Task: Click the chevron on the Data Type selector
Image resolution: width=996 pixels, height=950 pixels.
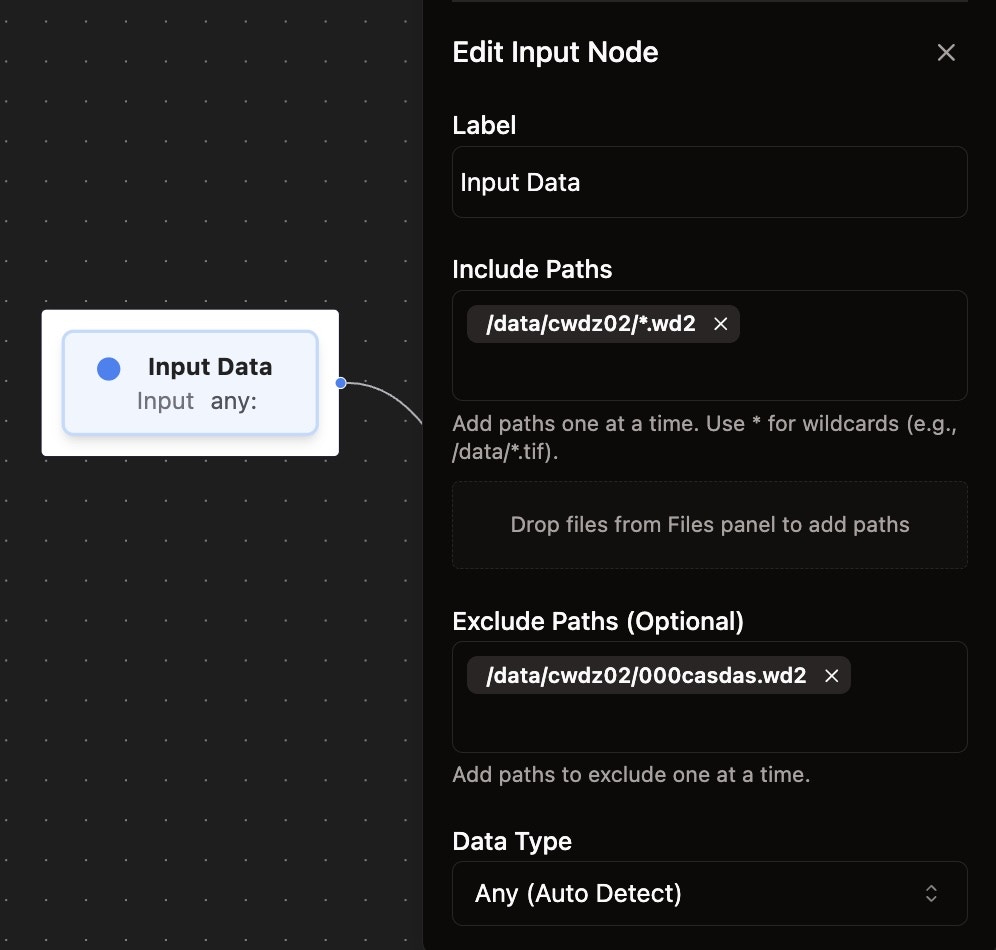Action: pyautogui.click(x=929, y=893)
